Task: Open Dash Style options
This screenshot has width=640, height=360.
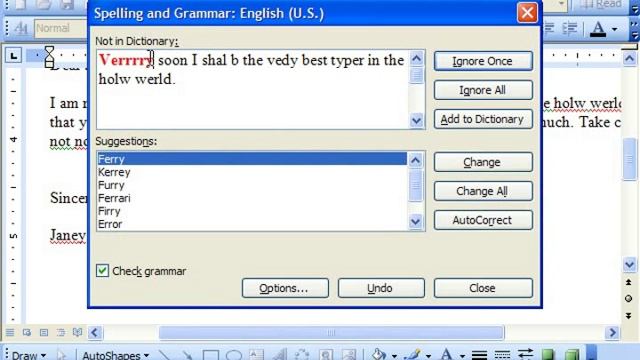Action: pos(502,355)
